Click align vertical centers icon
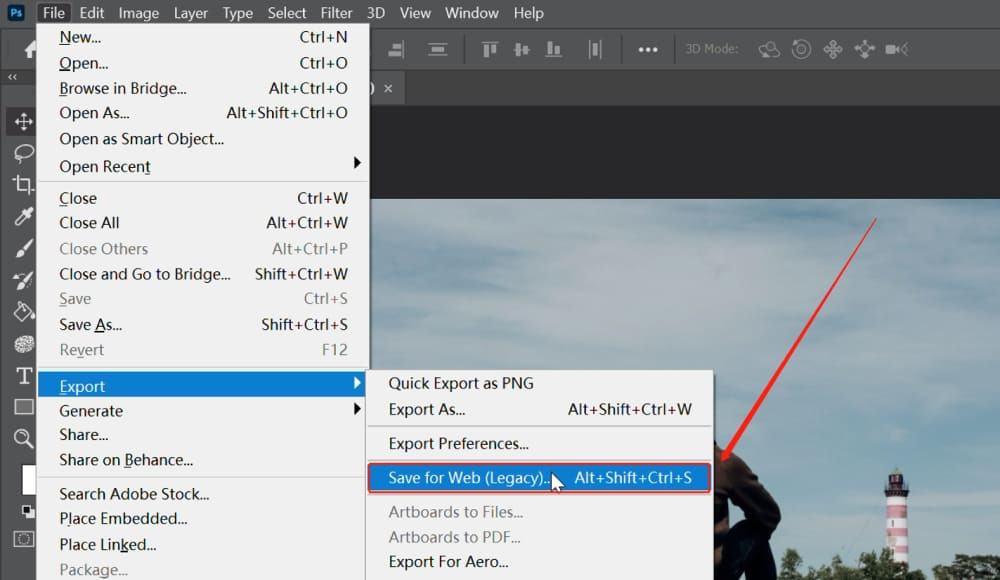 [x=522, y=49]
